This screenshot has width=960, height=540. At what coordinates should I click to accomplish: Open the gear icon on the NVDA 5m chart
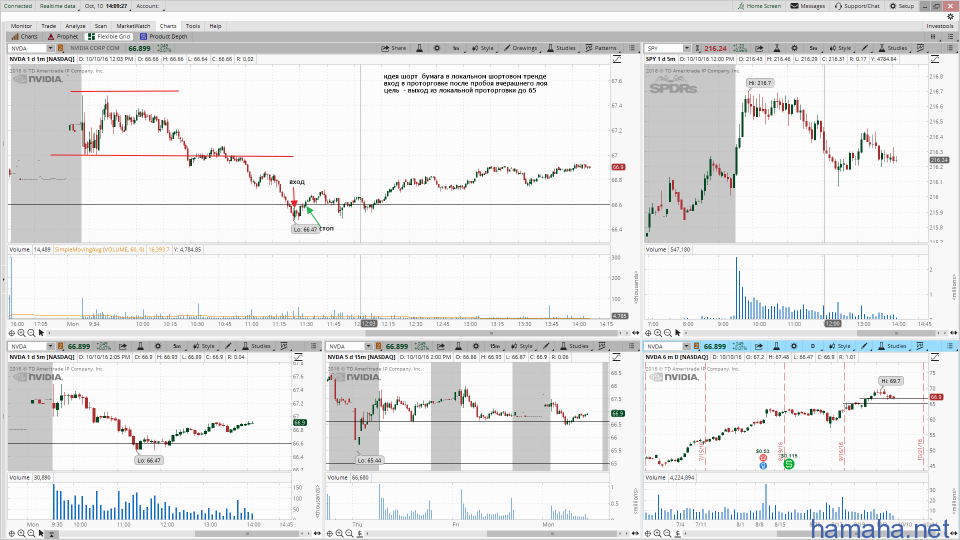click(157, 347)
